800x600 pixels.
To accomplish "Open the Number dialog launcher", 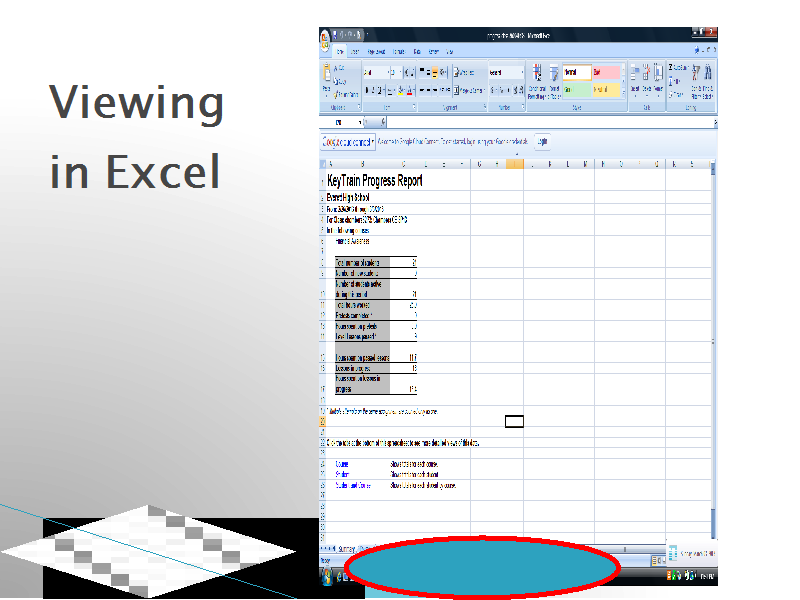I will 523,107.
